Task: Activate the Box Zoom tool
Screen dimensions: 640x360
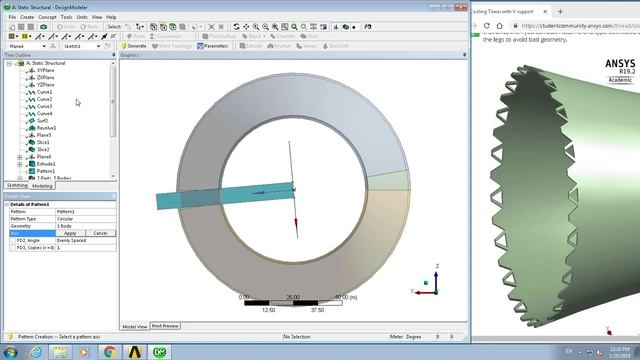Action: pyautogui.click(x=265, y=27)
